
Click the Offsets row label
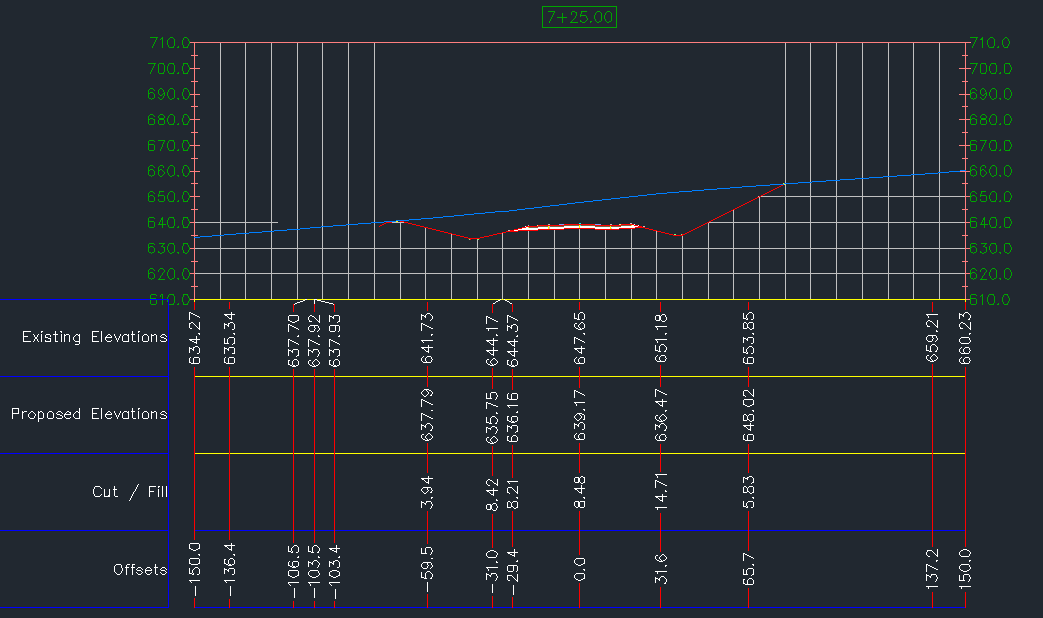click(140, 569)
